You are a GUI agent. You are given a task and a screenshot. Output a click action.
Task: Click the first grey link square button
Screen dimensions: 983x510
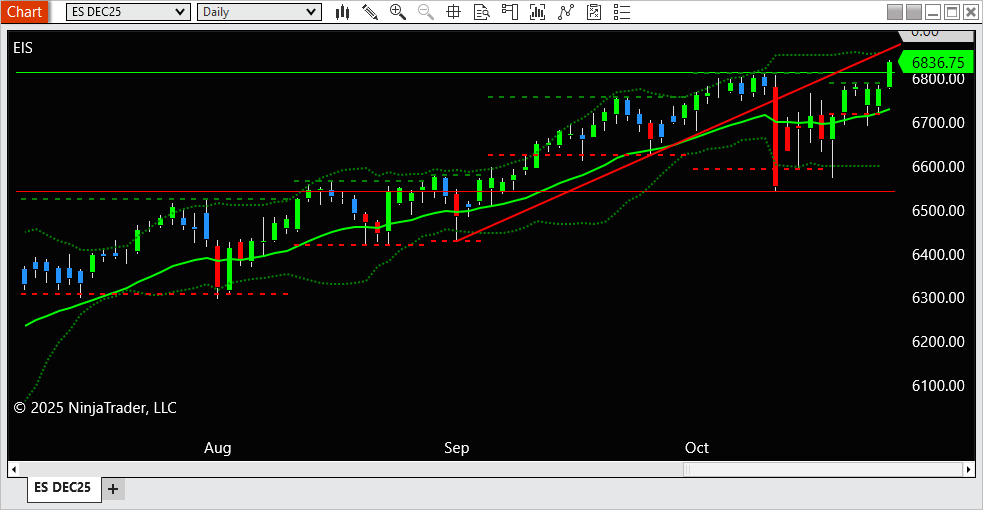[x=895, y=12]
